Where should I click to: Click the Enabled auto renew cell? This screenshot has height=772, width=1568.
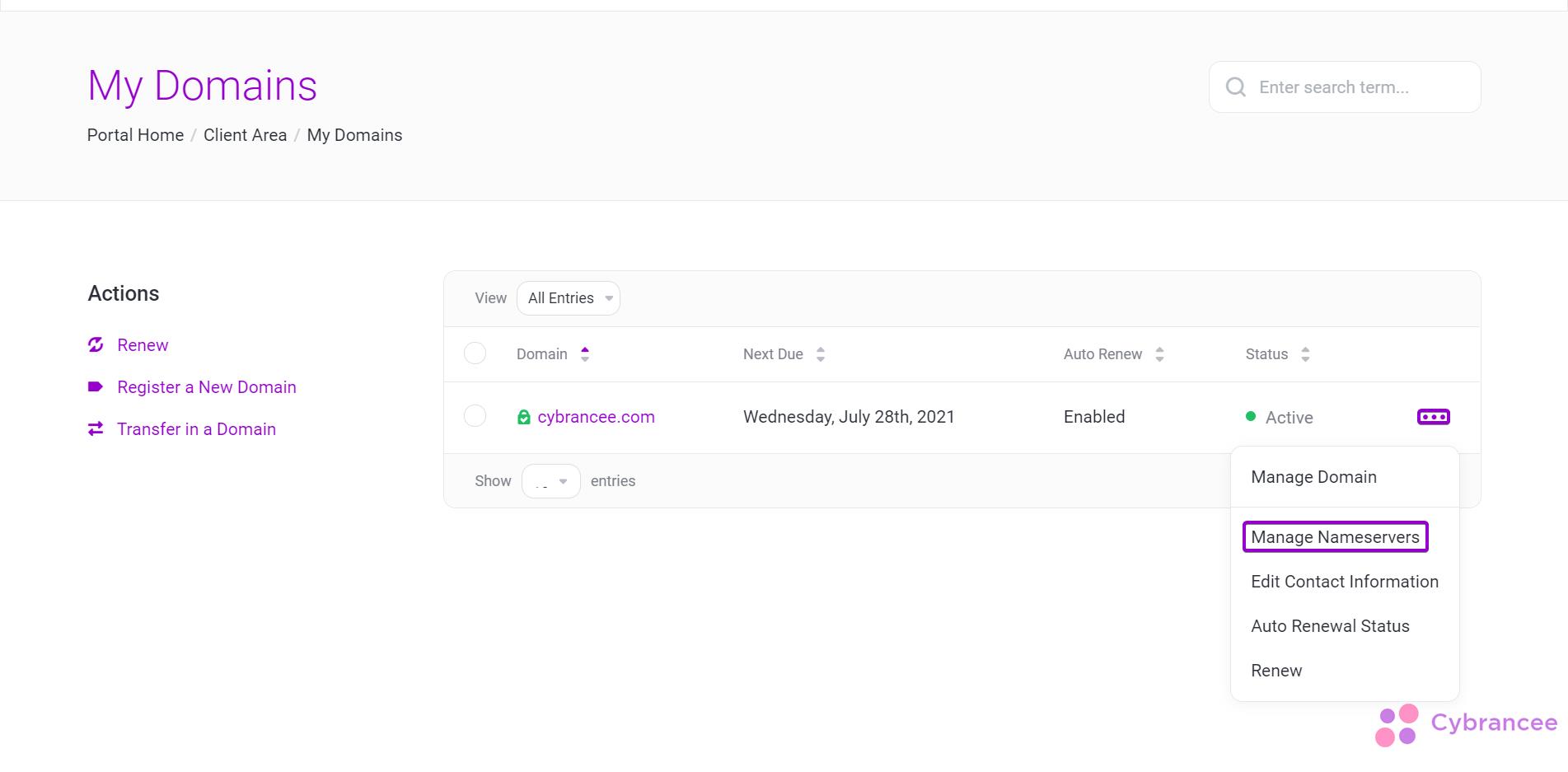[x=1094, y=417]
